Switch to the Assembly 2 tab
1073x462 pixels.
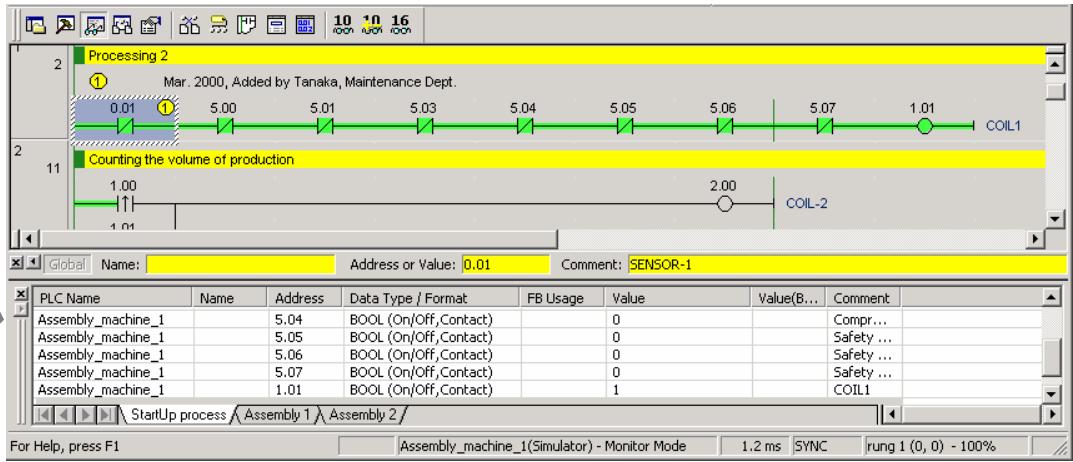click(362, 415)
